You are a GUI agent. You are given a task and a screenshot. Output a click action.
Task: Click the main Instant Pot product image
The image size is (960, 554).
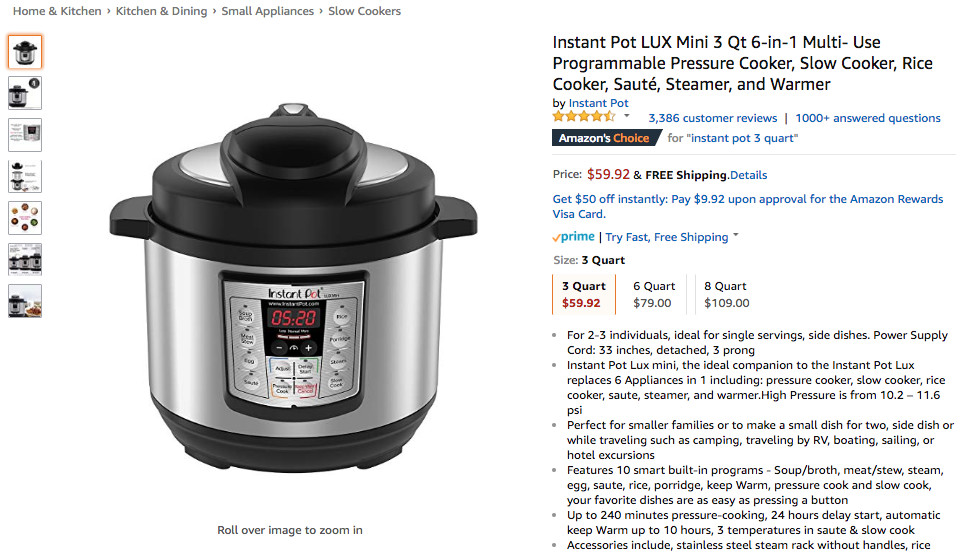click(x=293, y=286)
